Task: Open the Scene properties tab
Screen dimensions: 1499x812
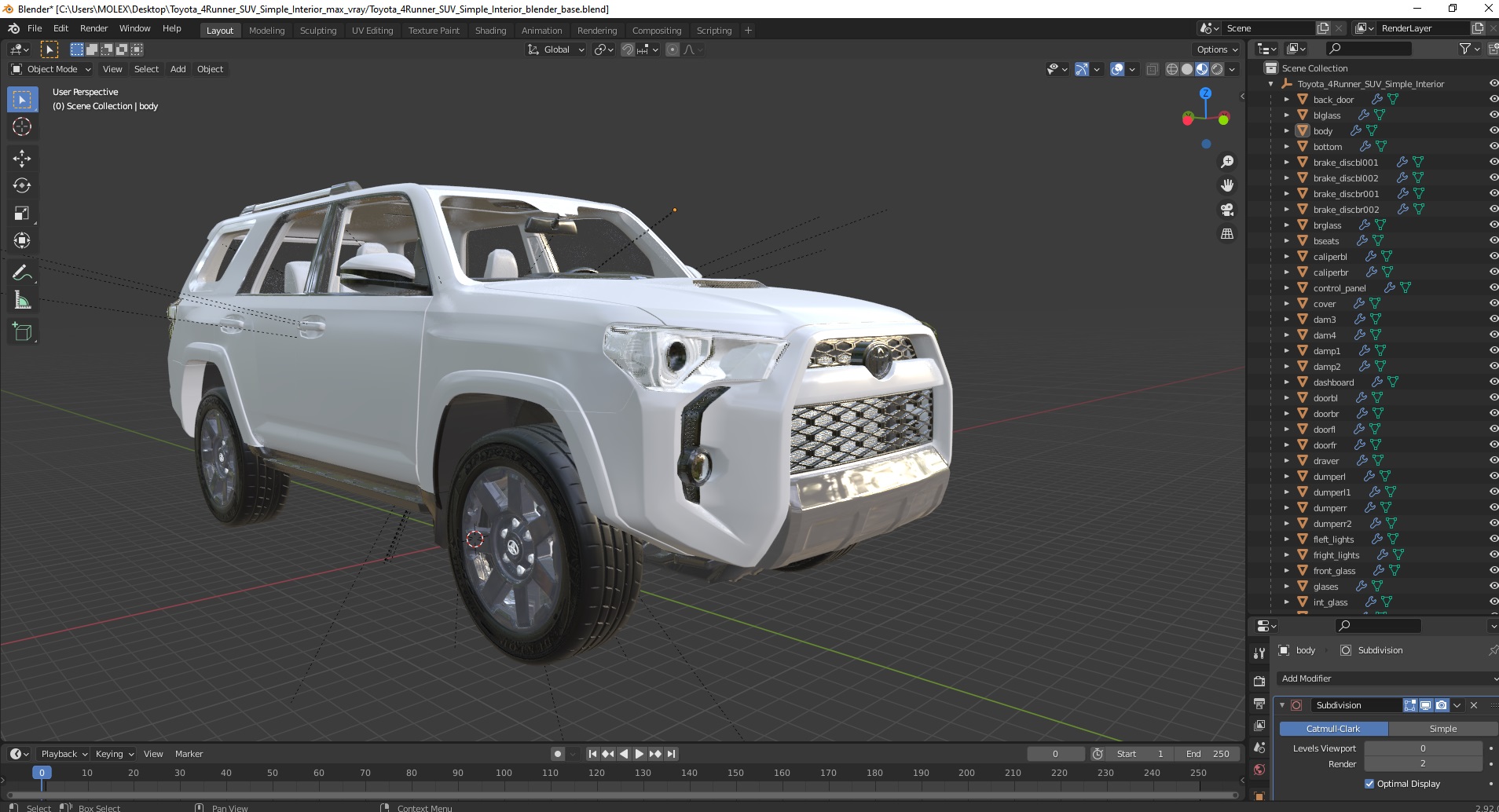Action: pos(1259,748)
